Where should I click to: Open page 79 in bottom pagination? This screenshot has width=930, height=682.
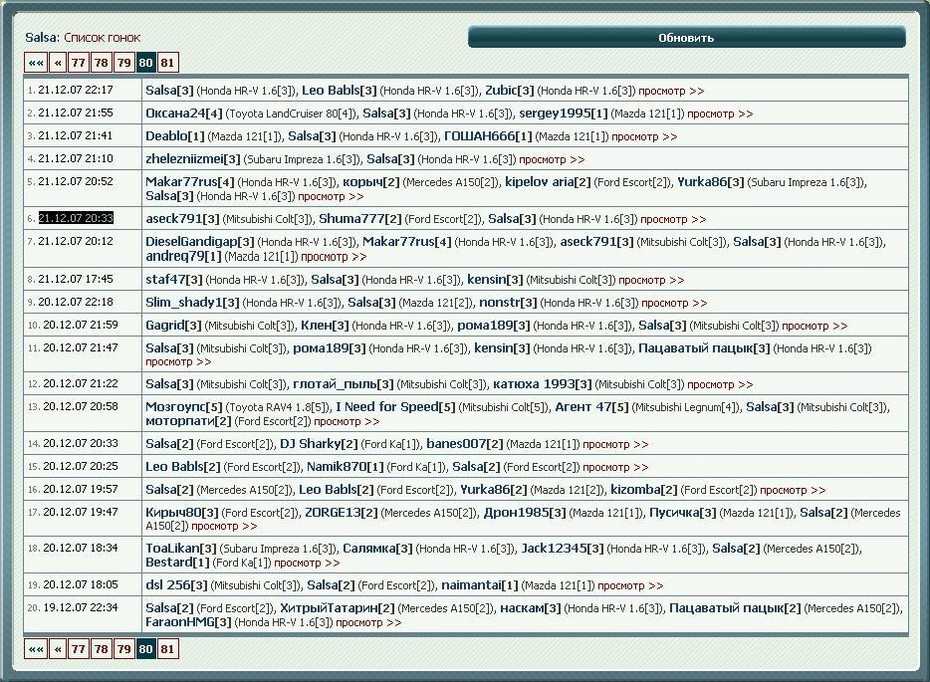(123, 649)
